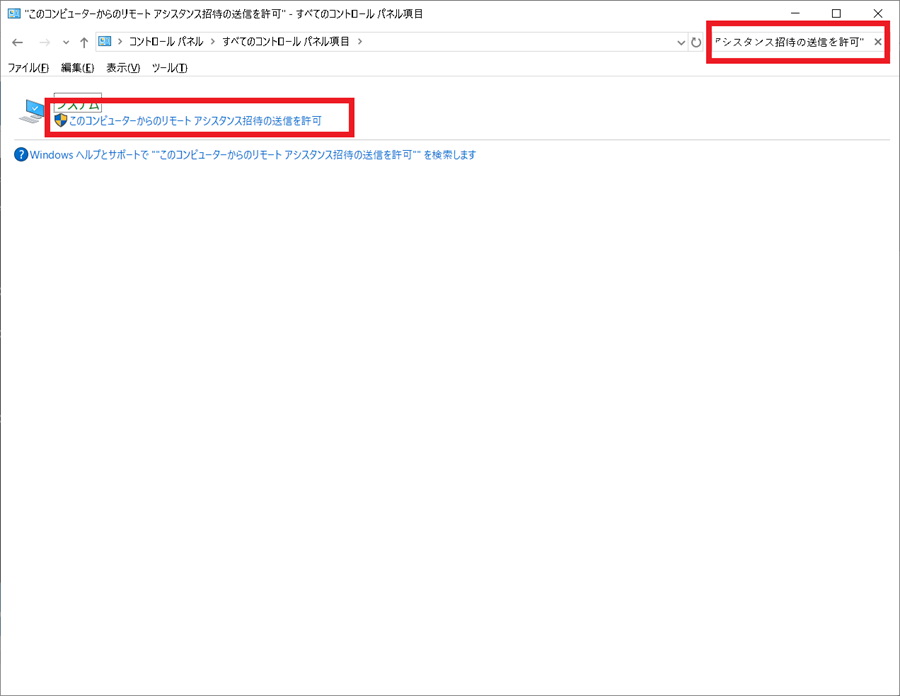
Task: Click the System computer icon
Action: (32, 111)
